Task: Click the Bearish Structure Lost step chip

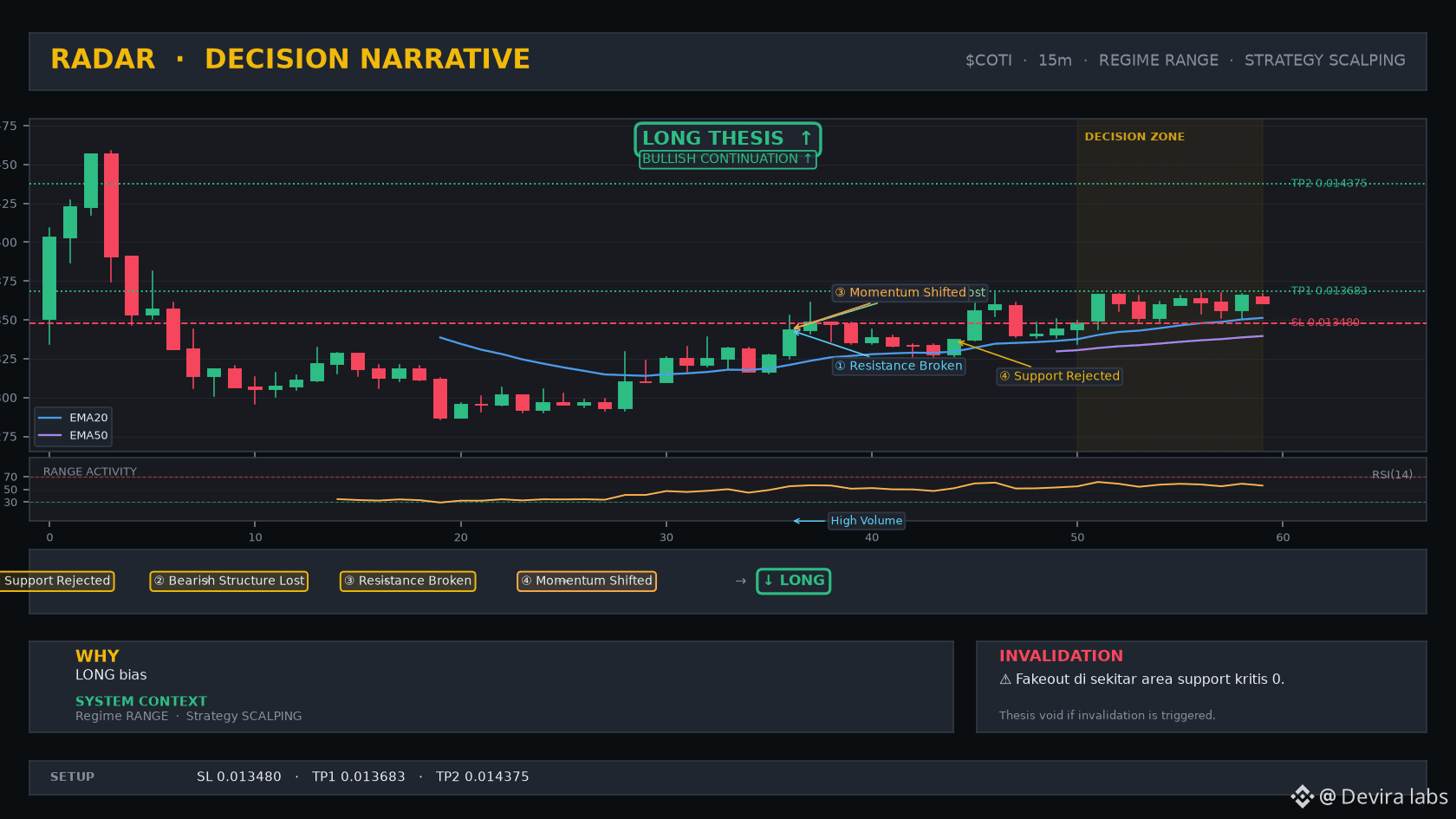Action: [x=229, y=581]
